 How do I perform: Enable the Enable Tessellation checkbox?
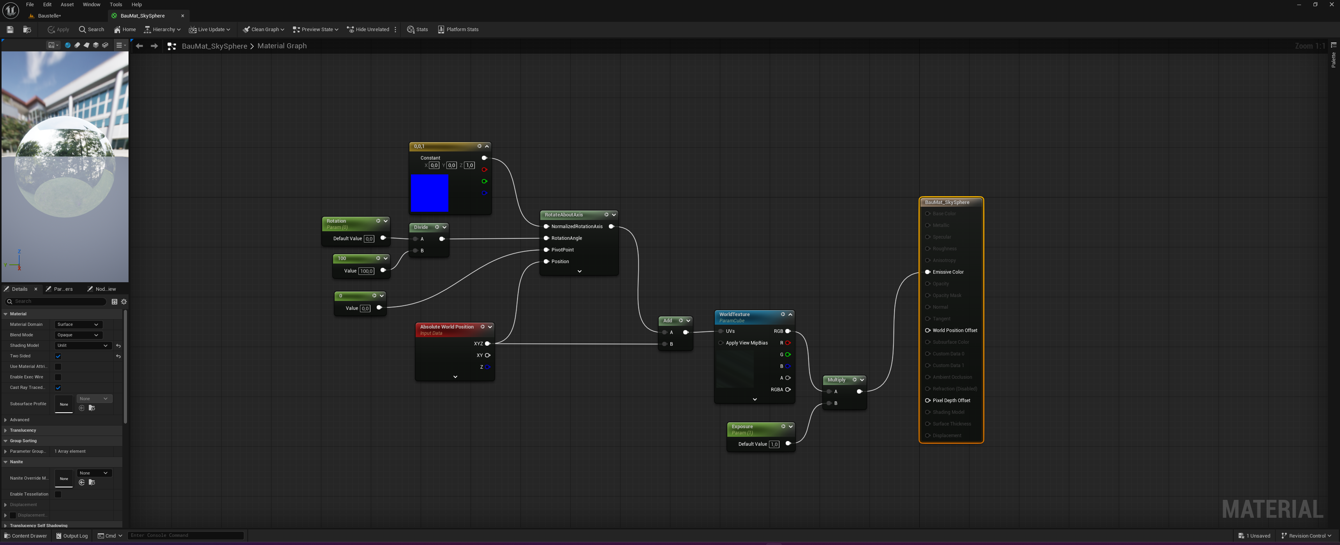(x=58, y=494)
